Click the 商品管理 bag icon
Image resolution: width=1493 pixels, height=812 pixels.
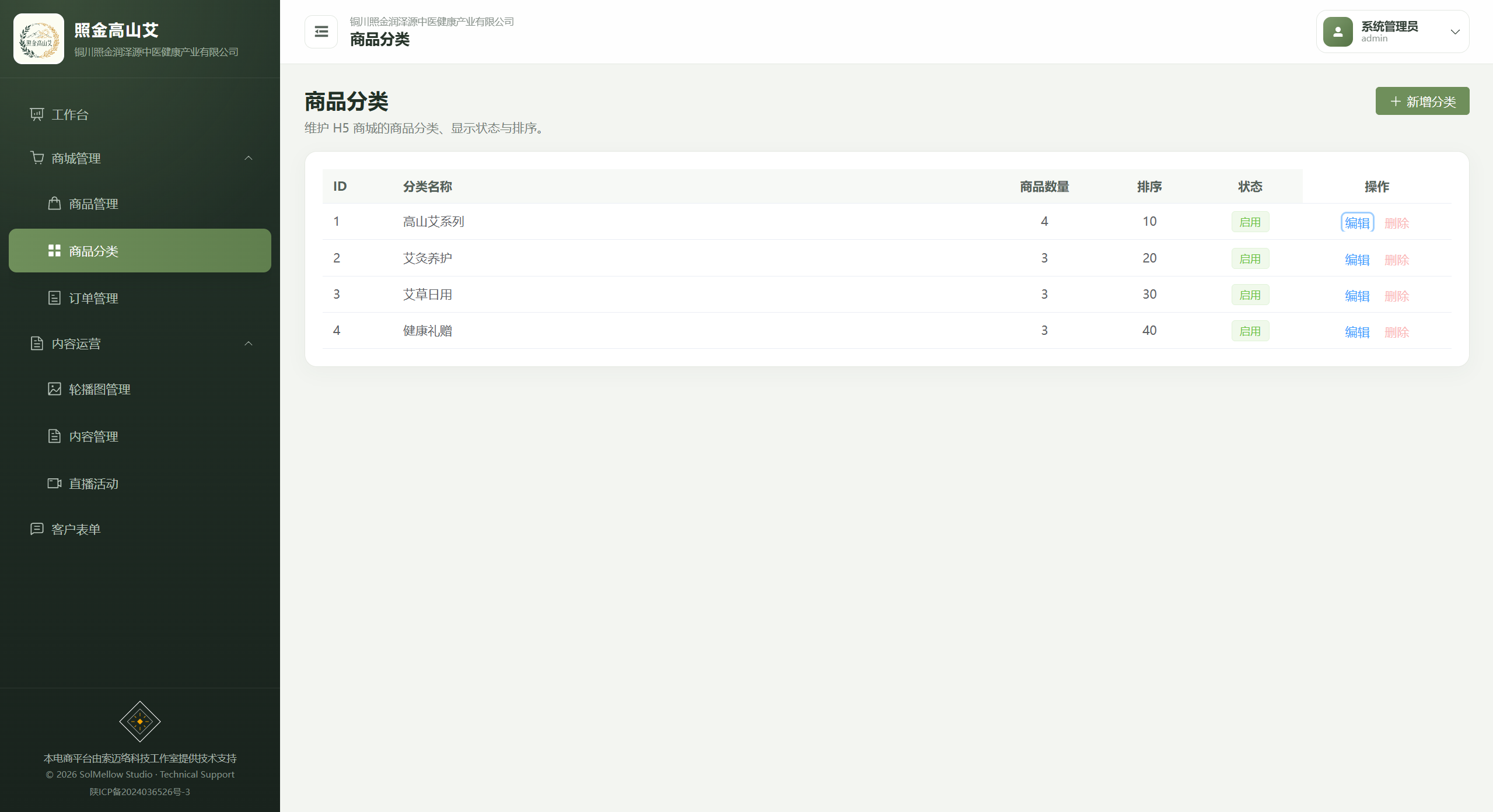54,204
